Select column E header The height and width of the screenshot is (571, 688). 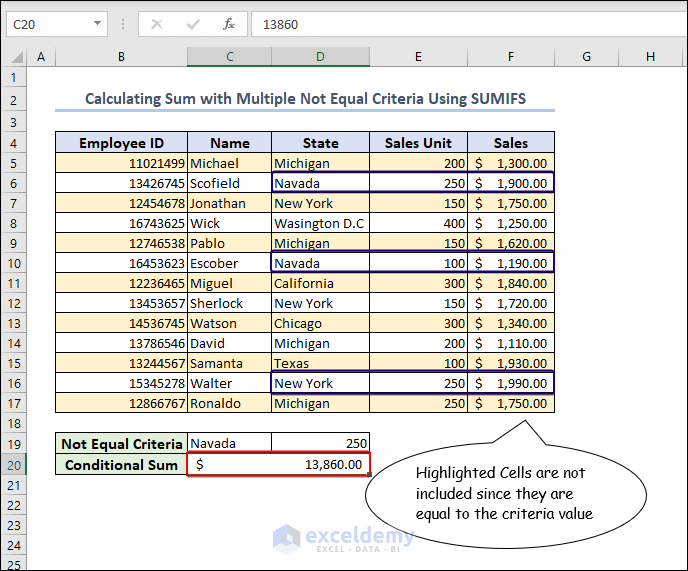click(419, 57)
